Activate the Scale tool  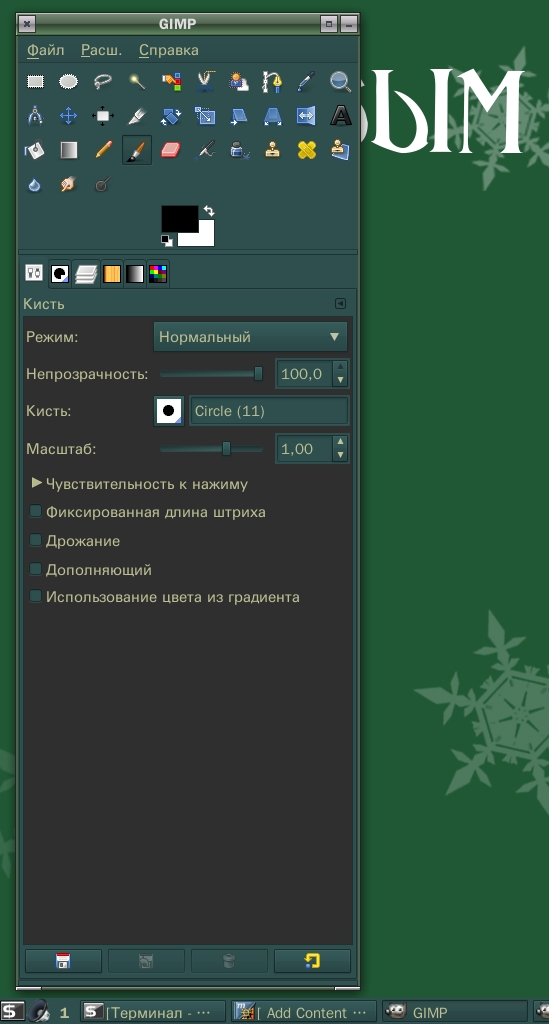pos(205,116)
